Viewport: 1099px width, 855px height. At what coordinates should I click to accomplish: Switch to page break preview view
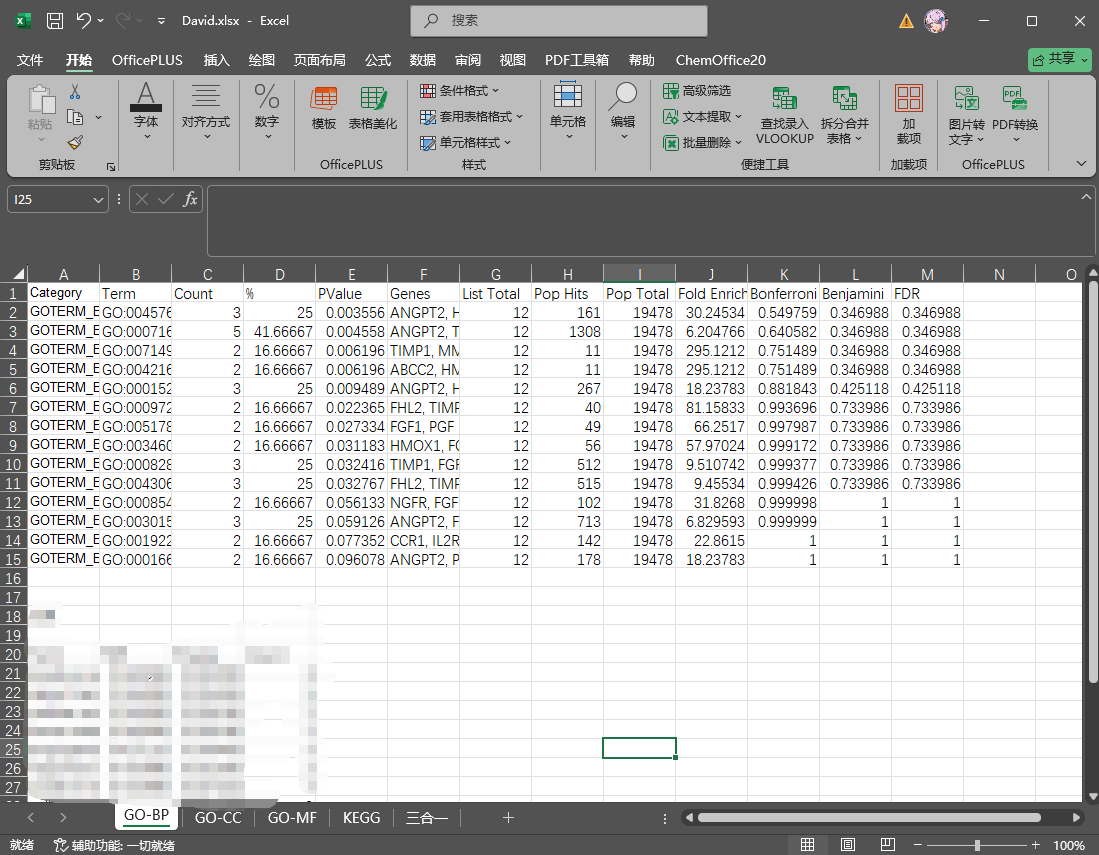[x=885, y=845]
